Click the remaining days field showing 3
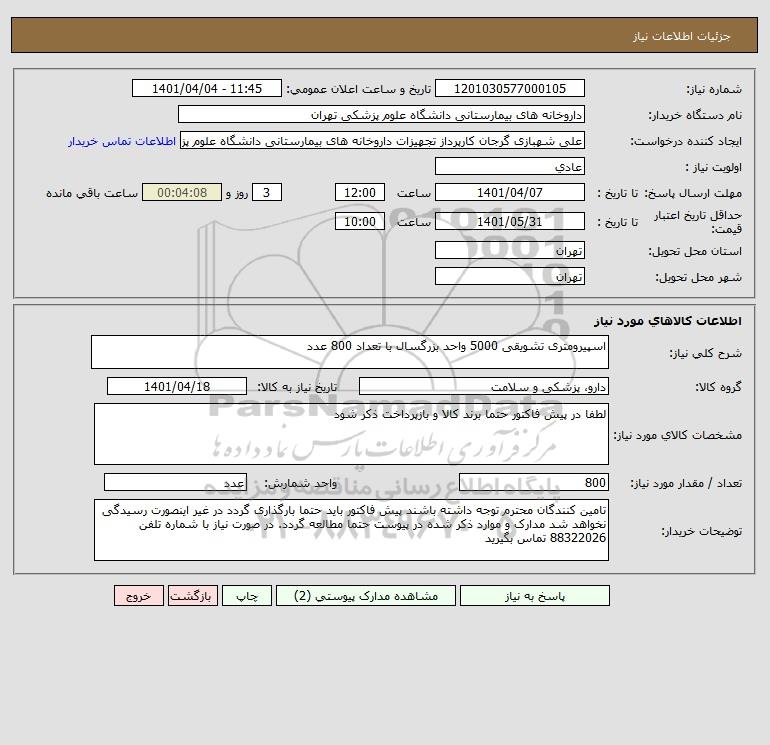Viewport: 770px width, 745px height. [x=267, y=193]
